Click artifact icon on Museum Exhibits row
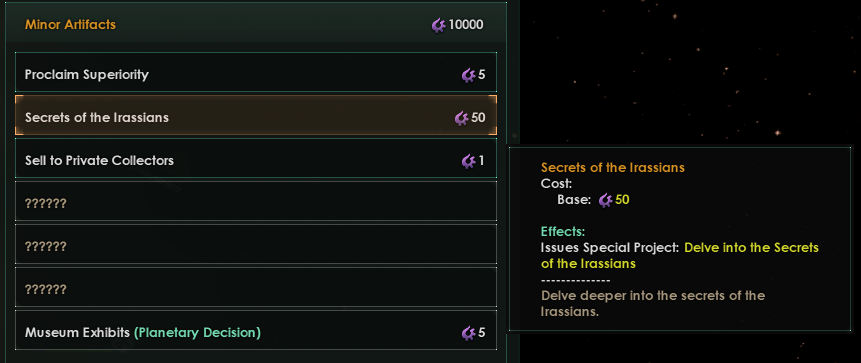Screen dimensions: 861x363 click(468, 332)
